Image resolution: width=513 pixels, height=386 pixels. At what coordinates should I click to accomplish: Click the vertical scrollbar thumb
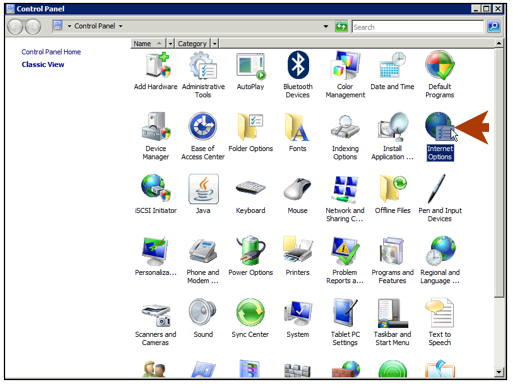(499, 173)
